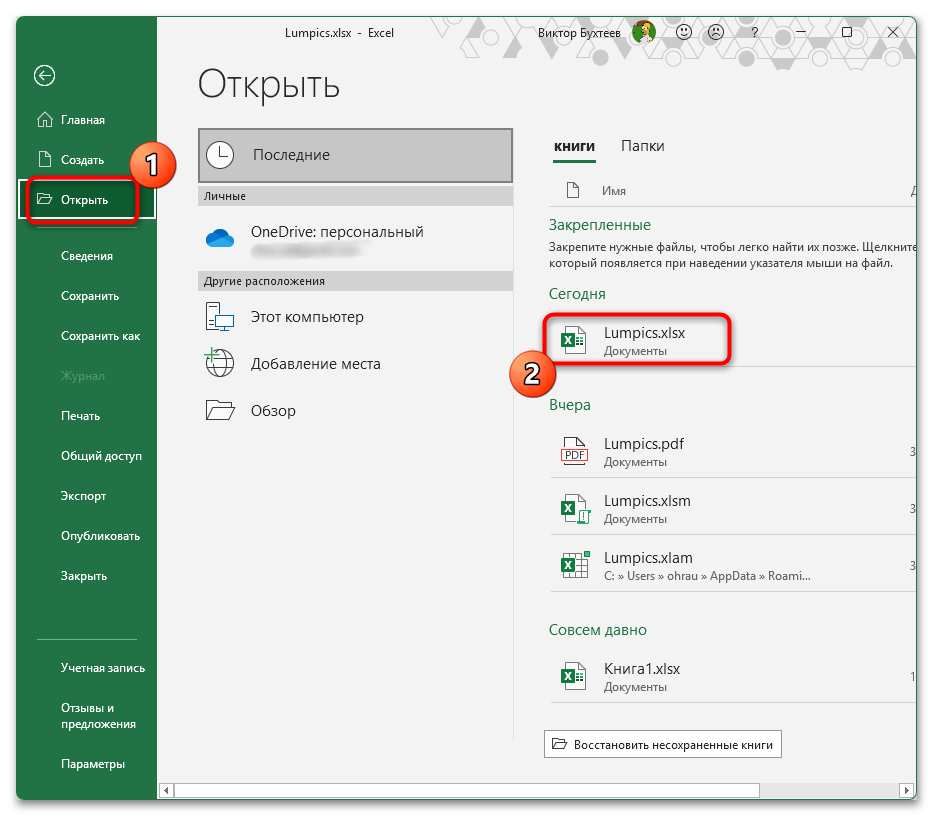Open the Lumpics.xlsm file name
The image size is (933, 816).
647,501
